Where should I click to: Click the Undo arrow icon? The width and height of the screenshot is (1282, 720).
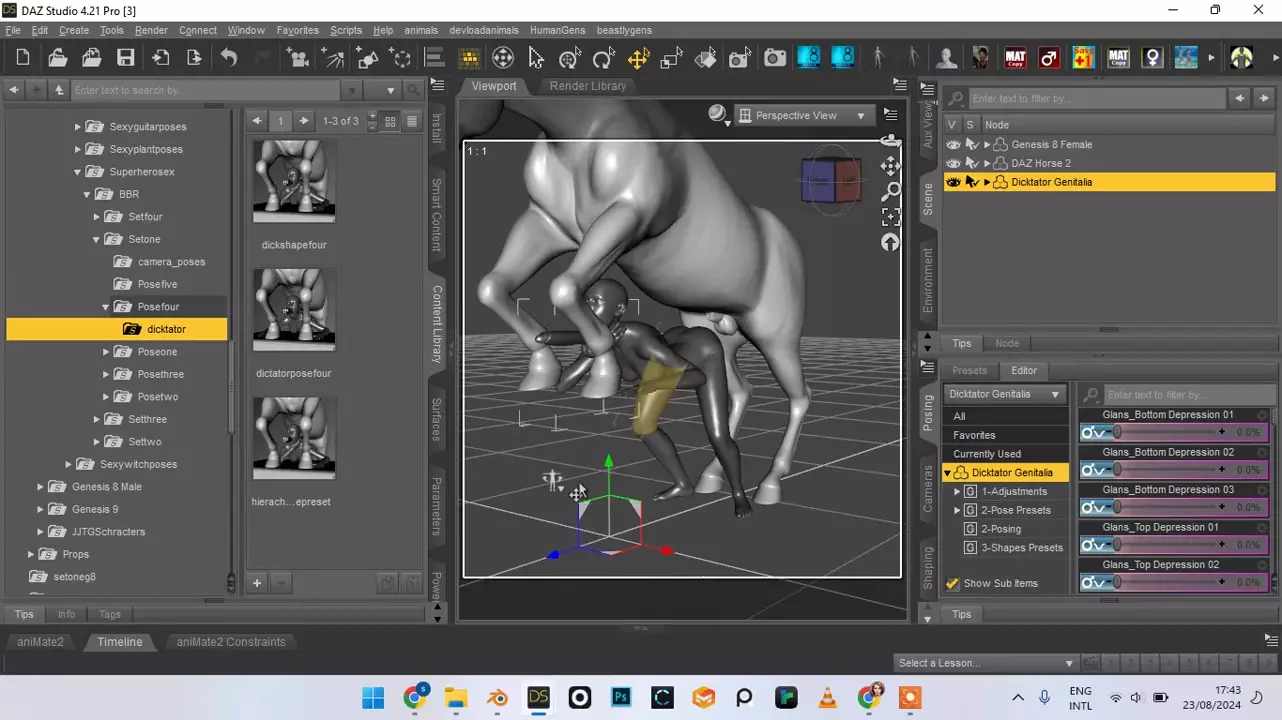(x=229, y=58)
